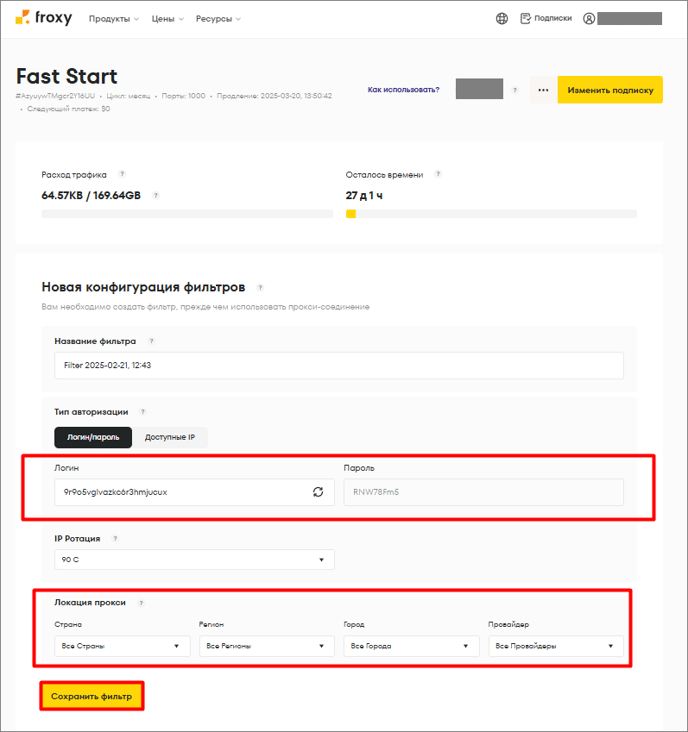688x732 pixels.
Task: Click the Осталось времени progress bar
Action: click(x=491, y=214)
